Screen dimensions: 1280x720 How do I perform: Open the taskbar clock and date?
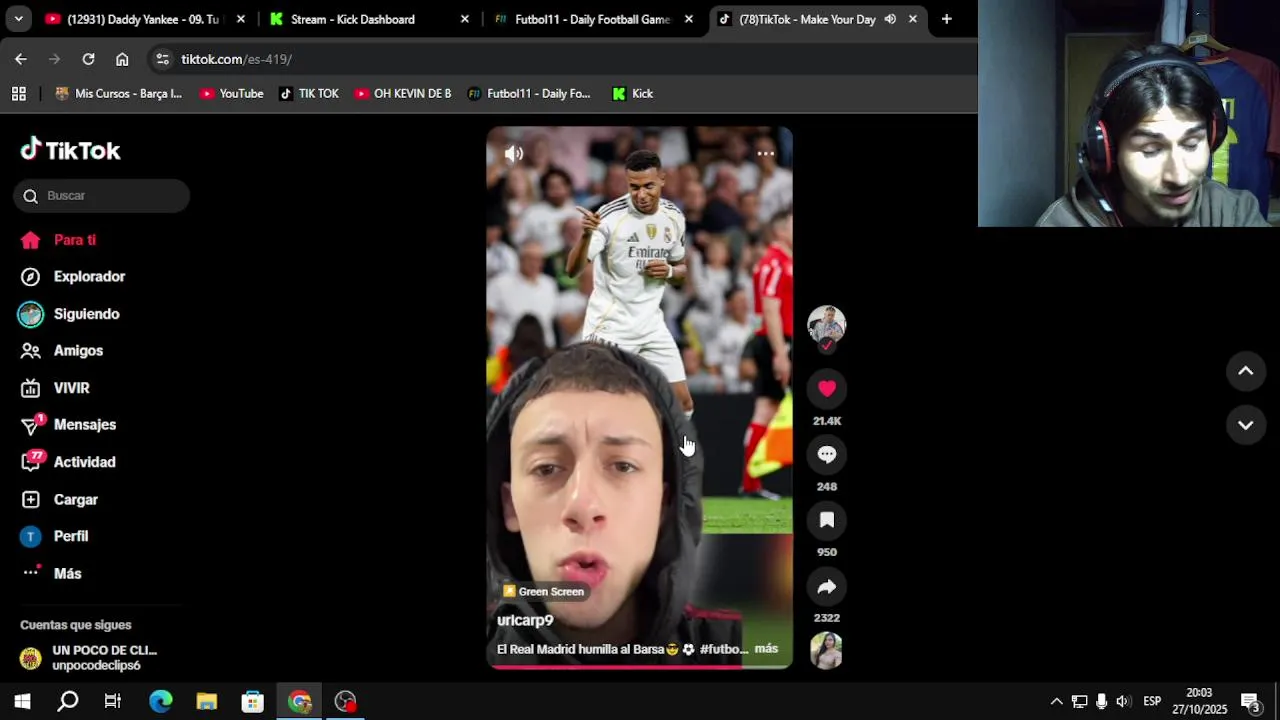point(1200,701)
